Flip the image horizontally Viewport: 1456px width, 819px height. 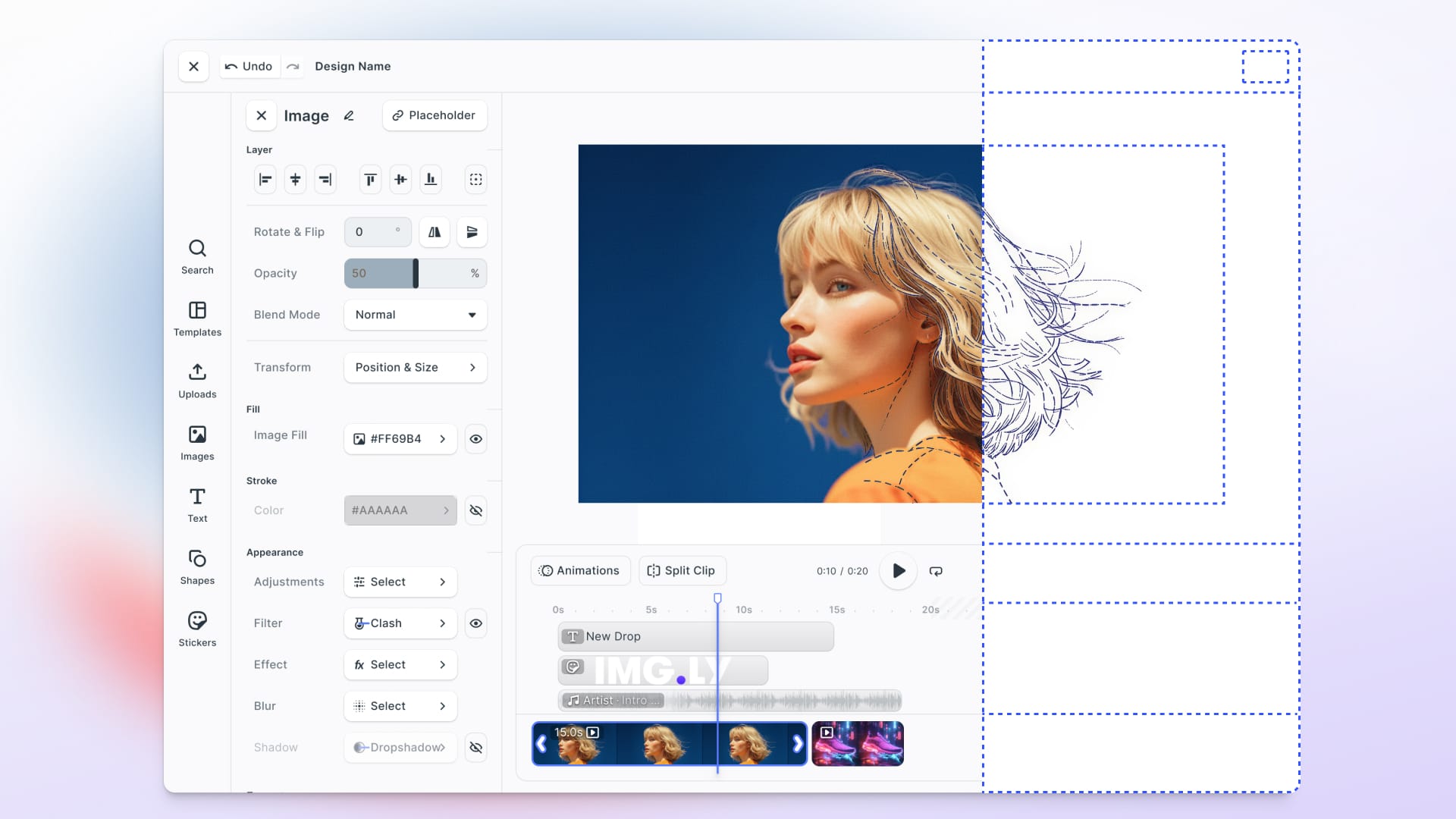[434, 232]
